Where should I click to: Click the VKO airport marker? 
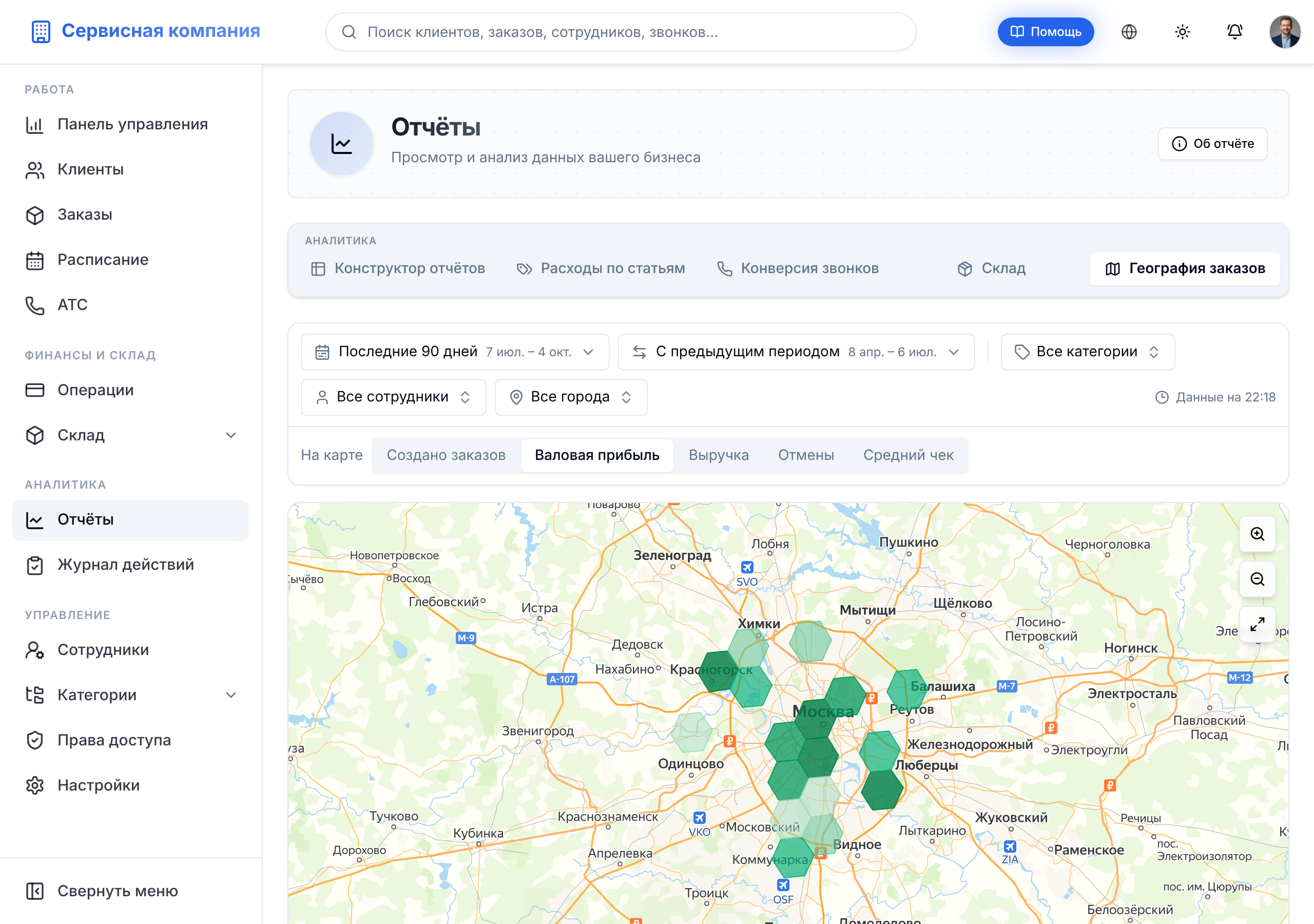click(700, 824)
